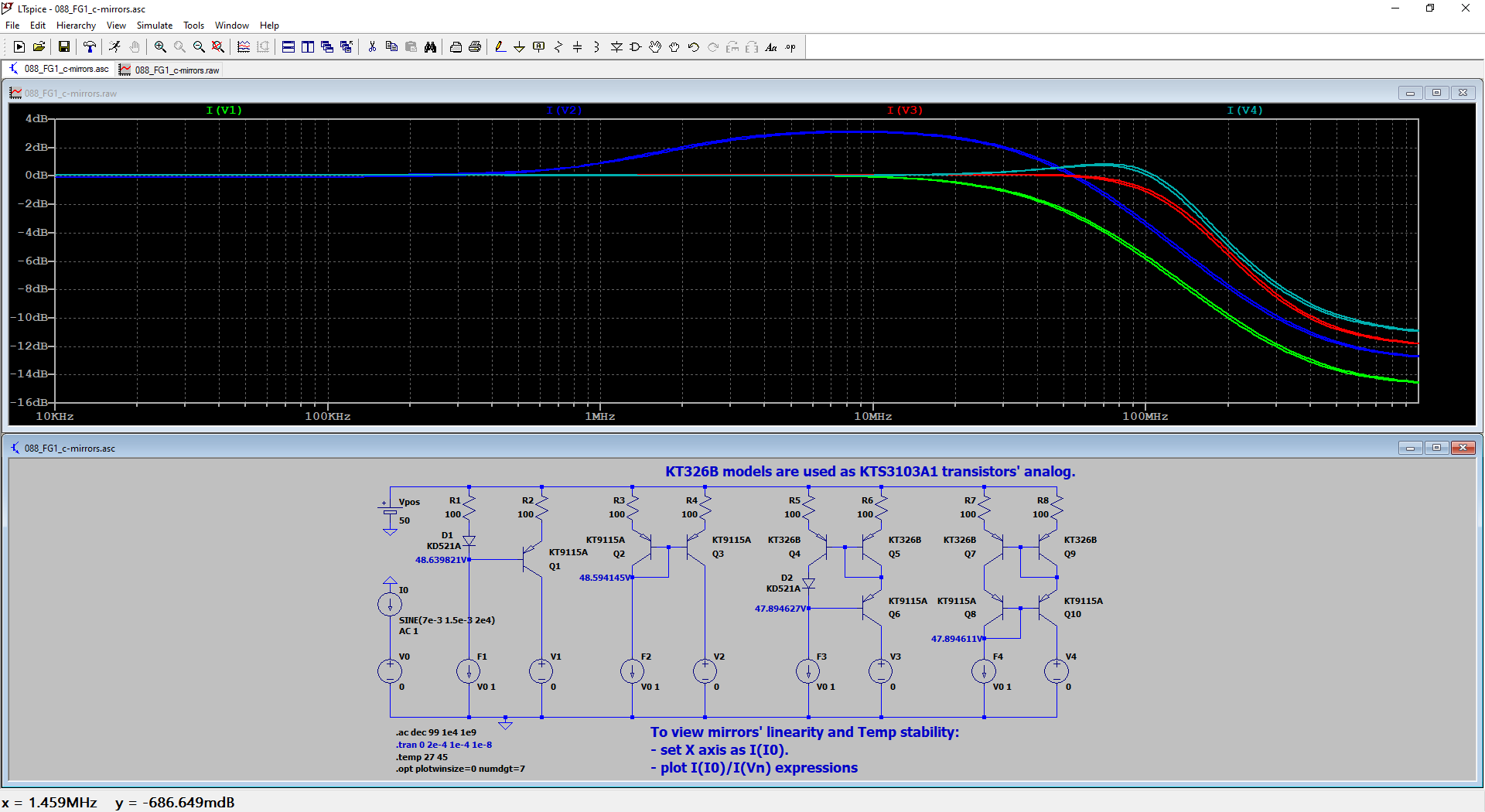
Task: Select the Cut scissors tool
Action: click(x=372, y=47)
